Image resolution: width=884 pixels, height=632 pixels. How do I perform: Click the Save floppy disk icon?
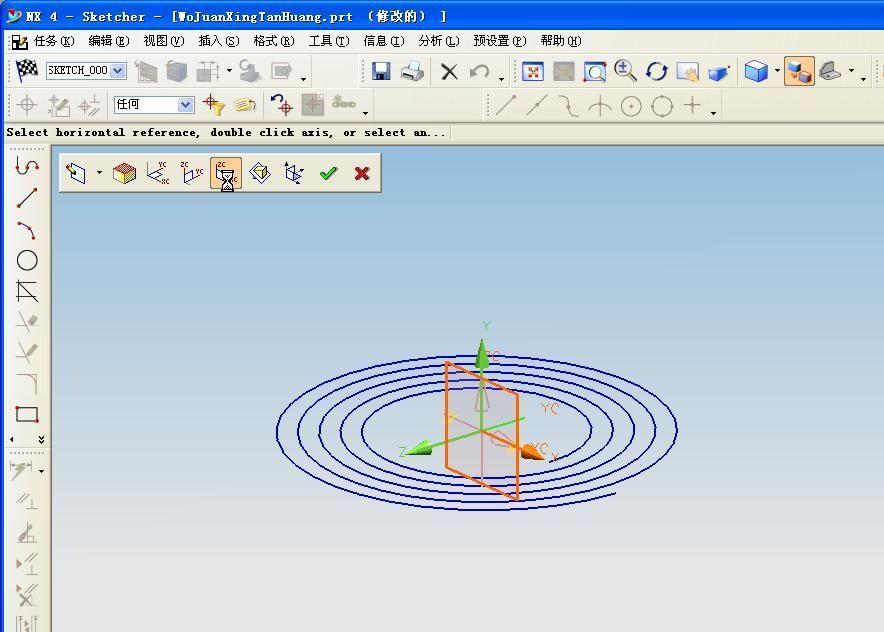coord(381,71)
